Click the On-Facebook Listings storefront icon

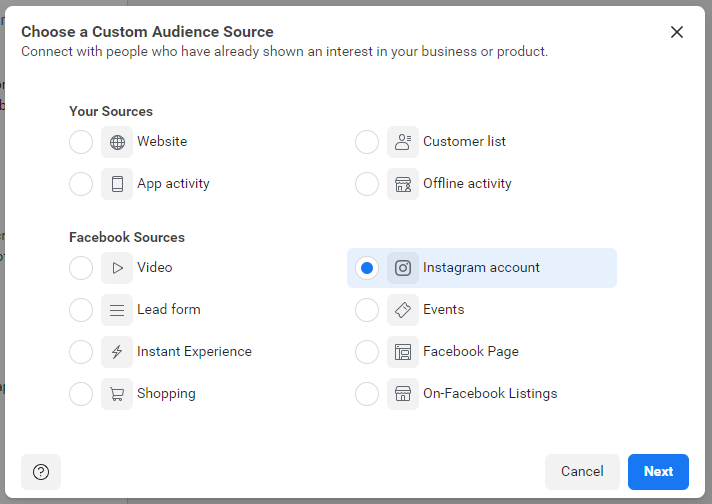point(403,394)
